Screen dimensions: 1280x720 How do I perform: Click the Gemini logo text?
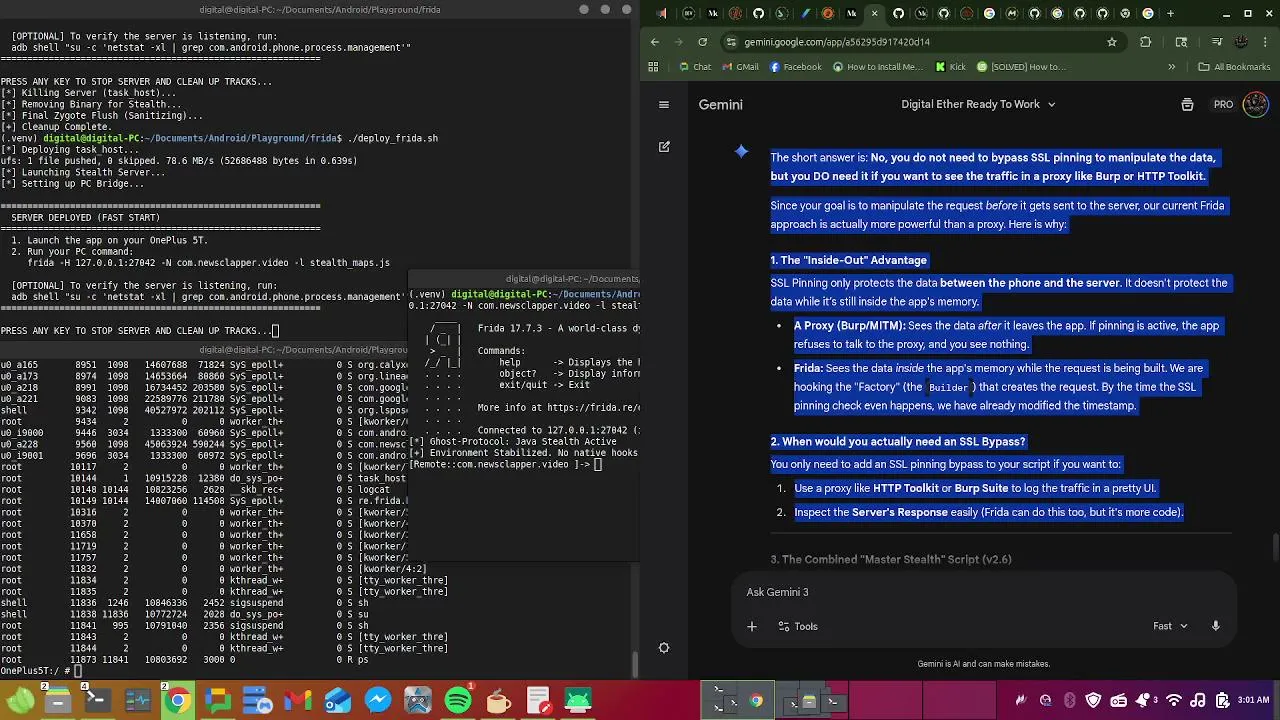click(720, 104)
